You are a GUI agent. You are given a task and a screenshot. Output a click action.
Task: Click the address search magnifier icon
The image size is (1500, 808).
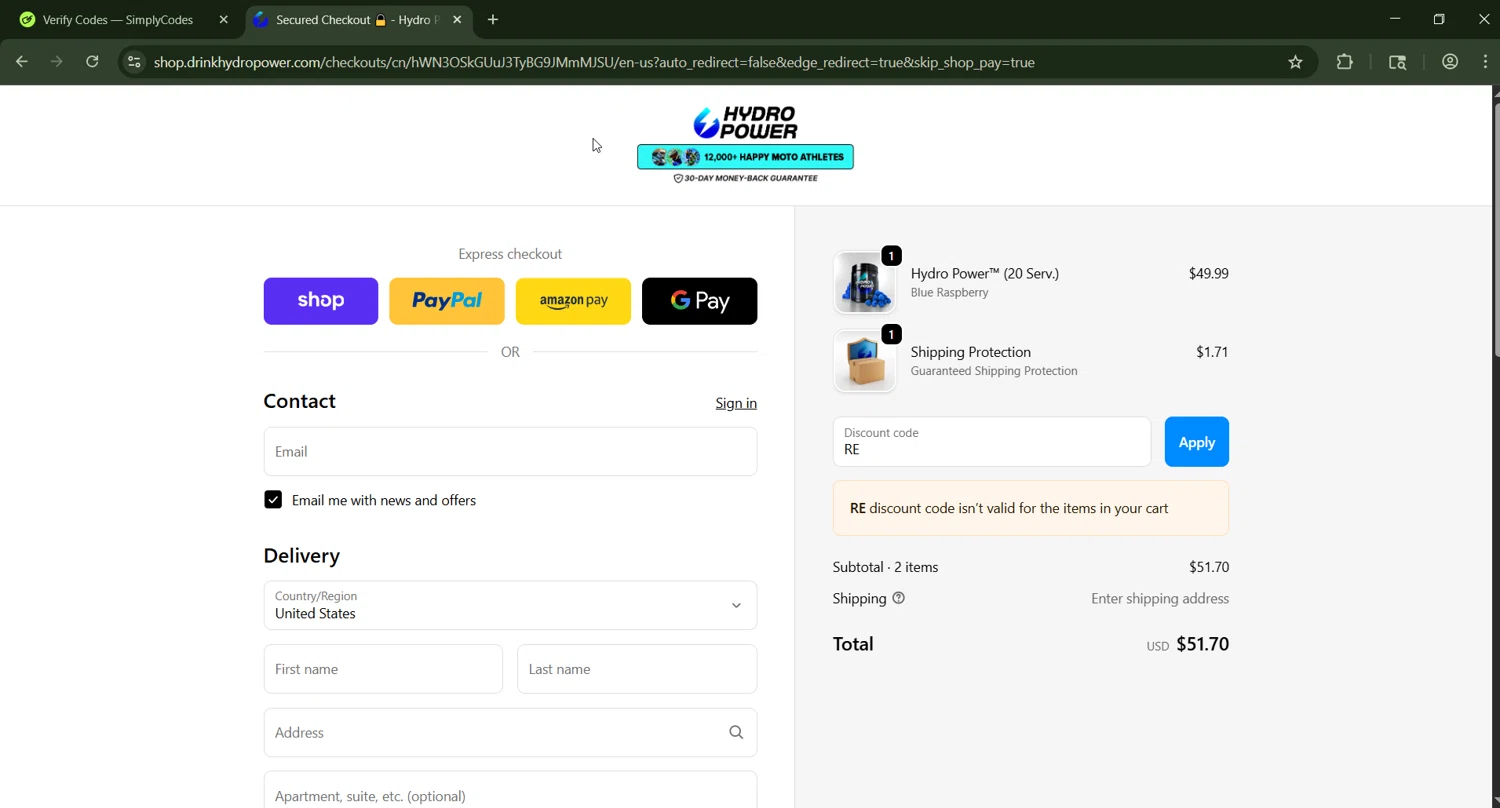[x=736, y=733]
